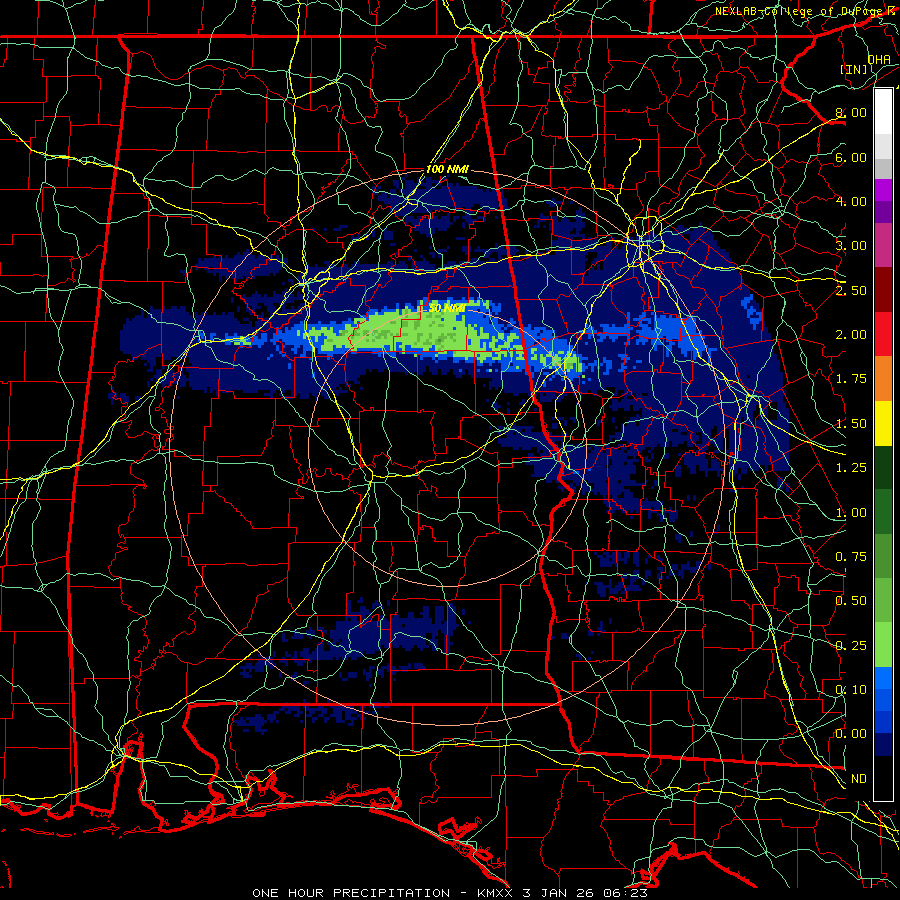Image resolution: width=900 pixels, height=900 pixels.
Task: Click the 100 NMI range ring label
Action: (447, 169)
